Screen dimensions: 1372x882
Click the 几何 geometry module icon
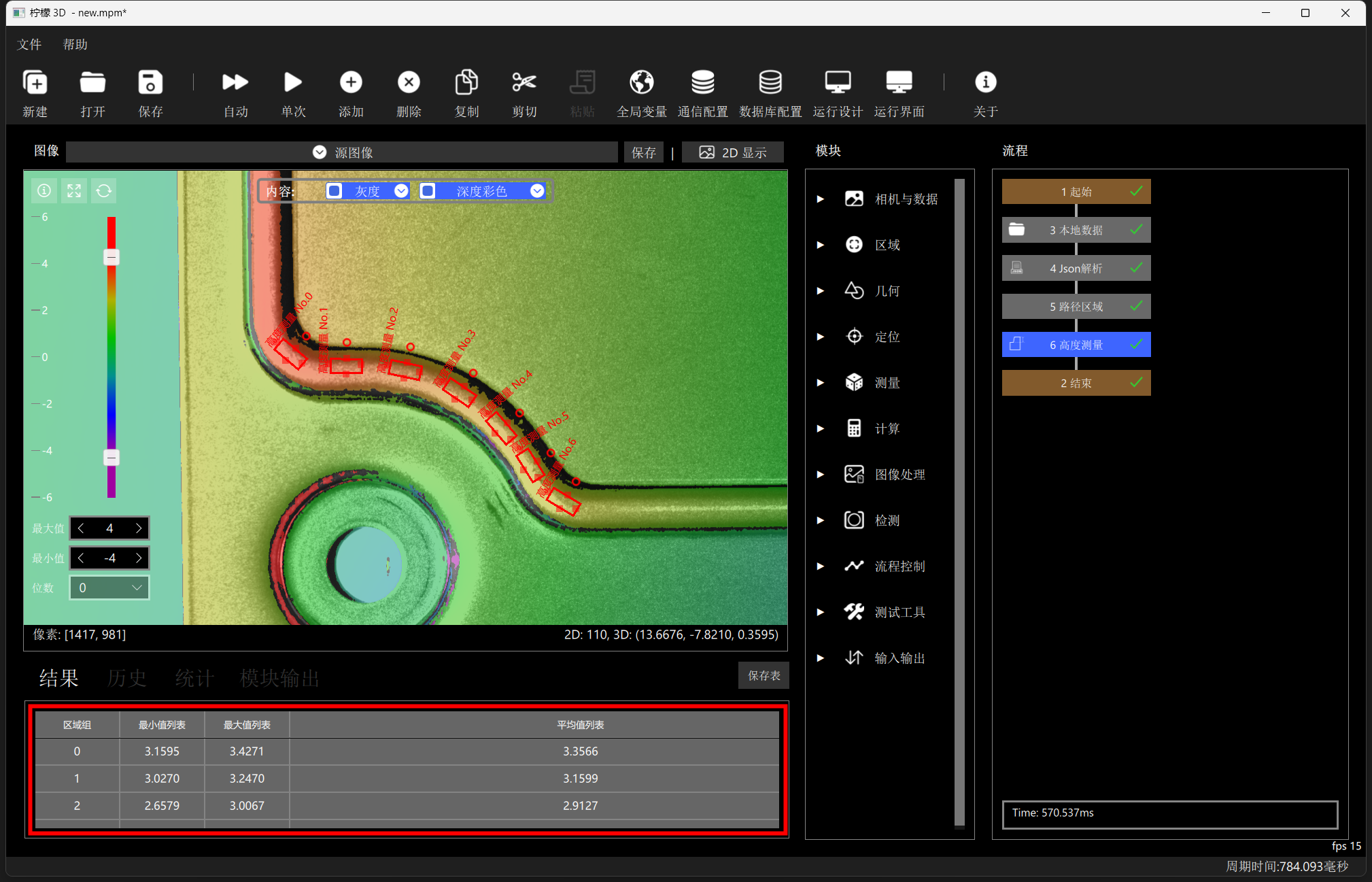854,290
